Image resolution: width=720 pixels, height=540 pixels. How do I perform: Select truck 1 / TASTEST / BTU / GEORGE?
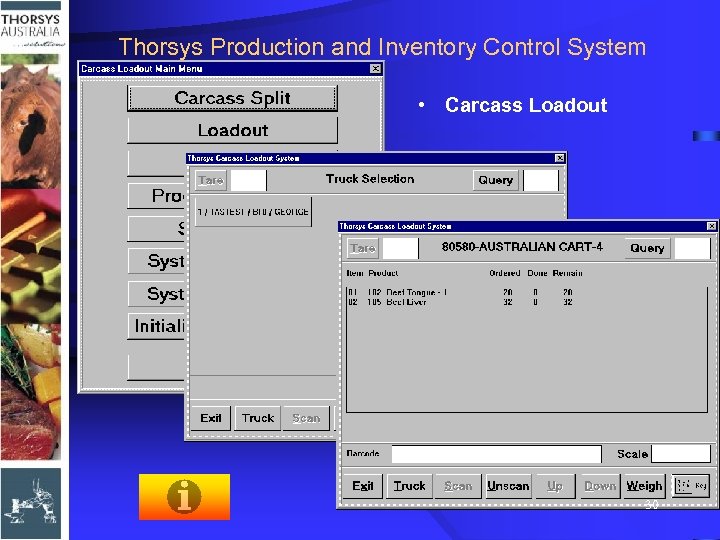(253, 212)
